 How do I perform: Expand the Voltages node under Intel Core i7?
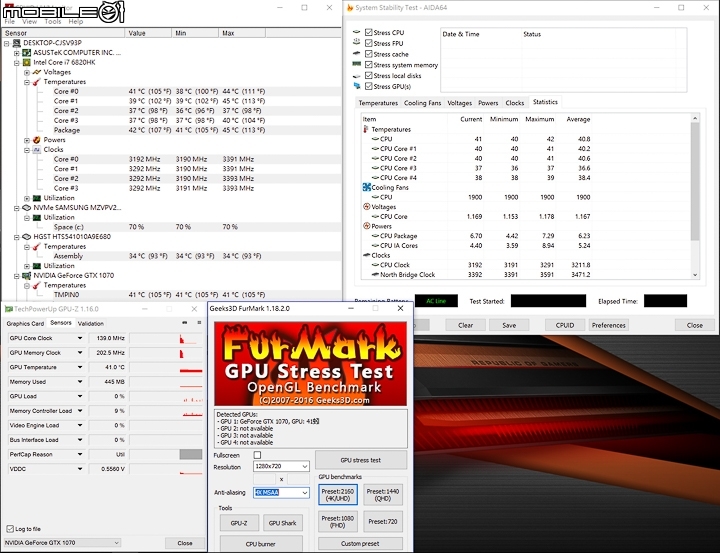coord(27,72)
